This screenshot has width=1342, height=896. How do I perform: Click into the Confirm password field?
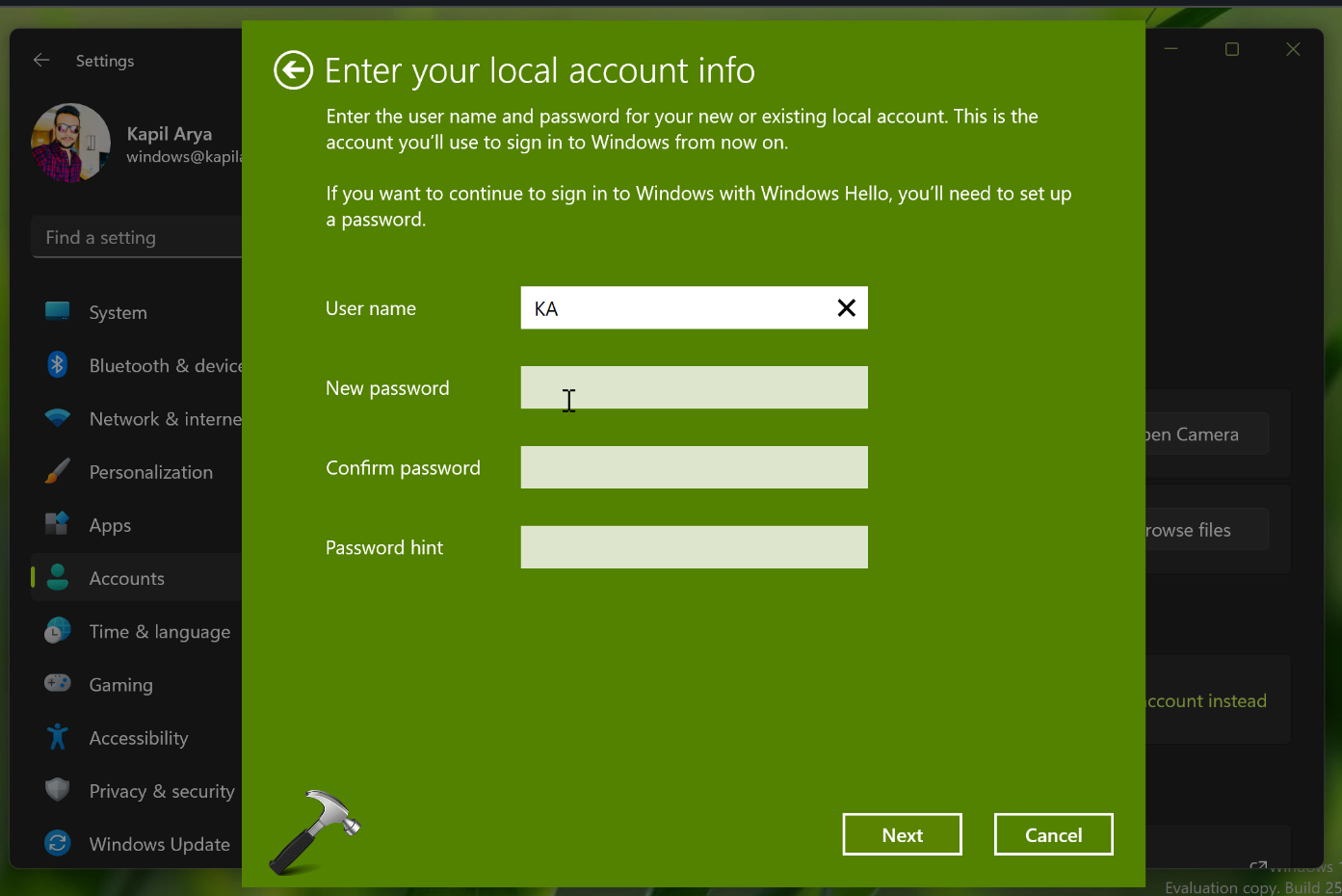coord(694,467)
